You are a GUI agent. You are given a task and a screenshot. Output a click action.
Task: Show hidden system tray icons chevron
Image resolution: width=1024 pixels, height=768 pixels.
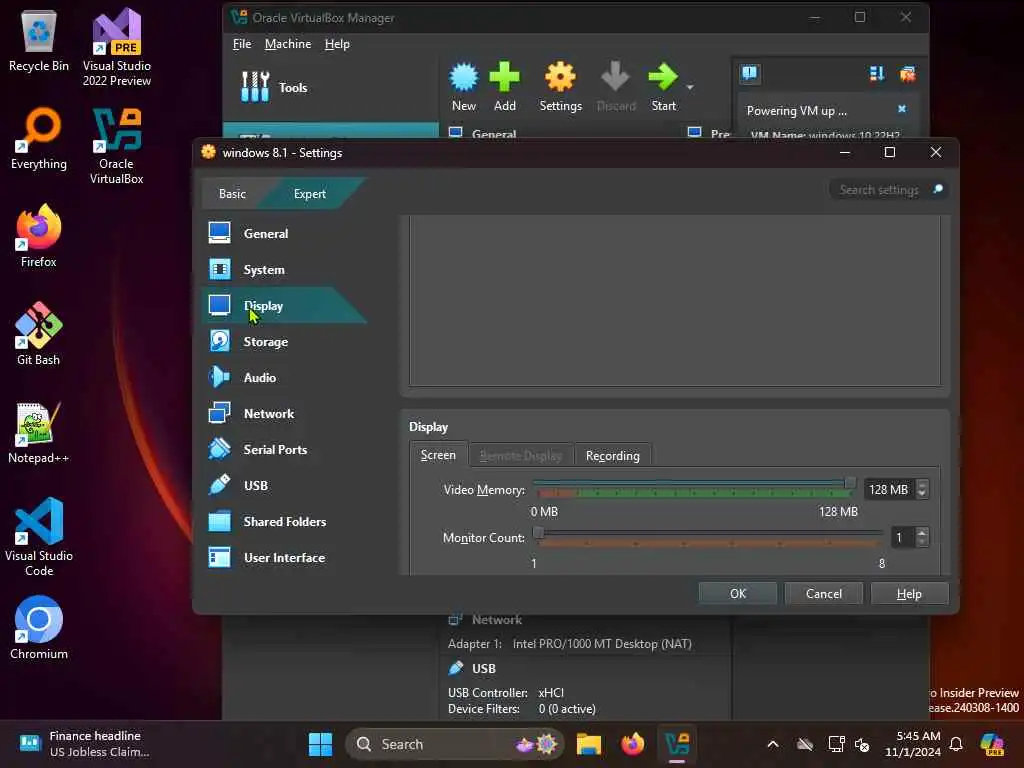click(773, 744)
